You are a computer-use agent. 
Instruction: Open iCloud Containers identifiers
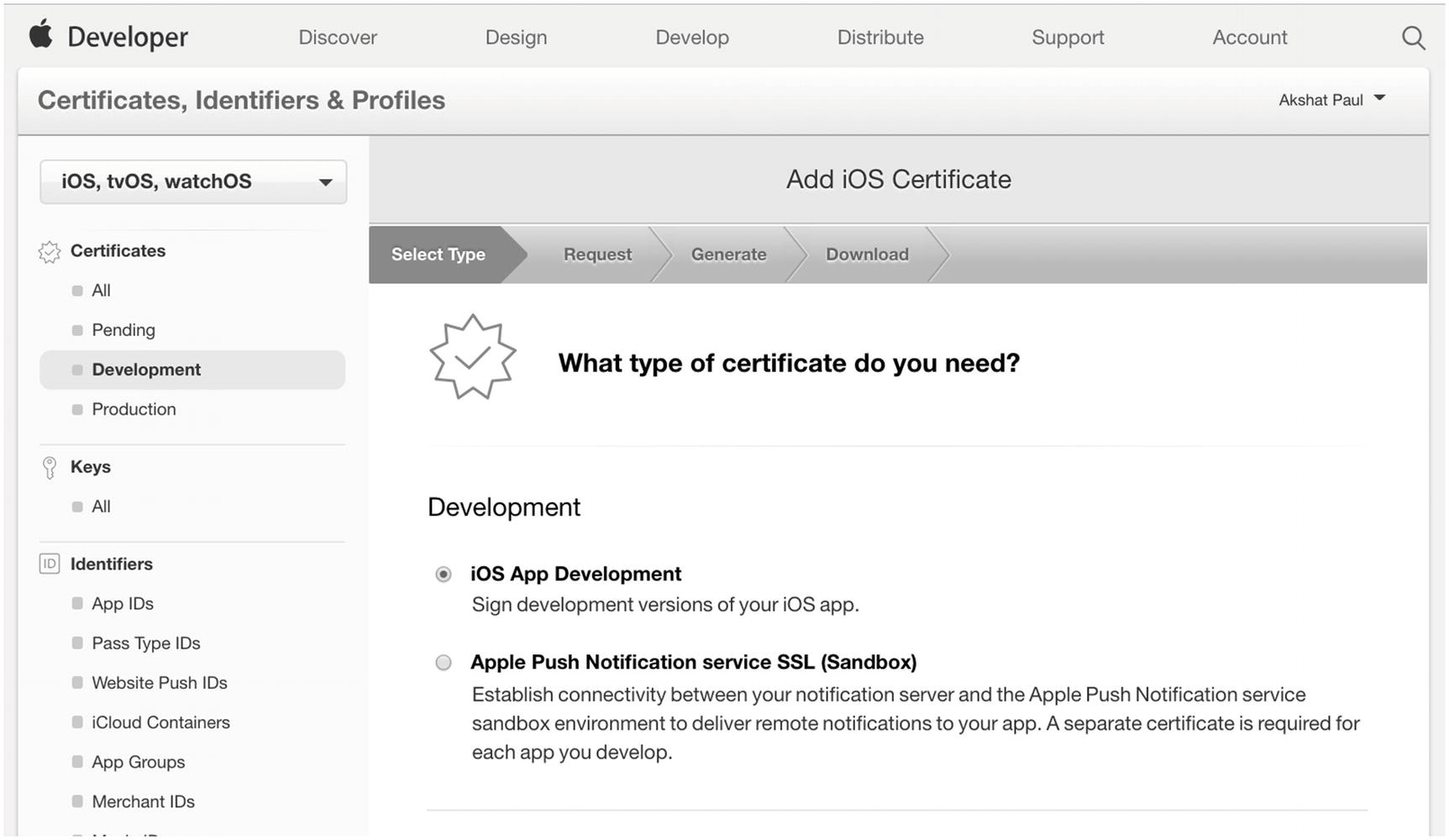[x=160, y=723]
